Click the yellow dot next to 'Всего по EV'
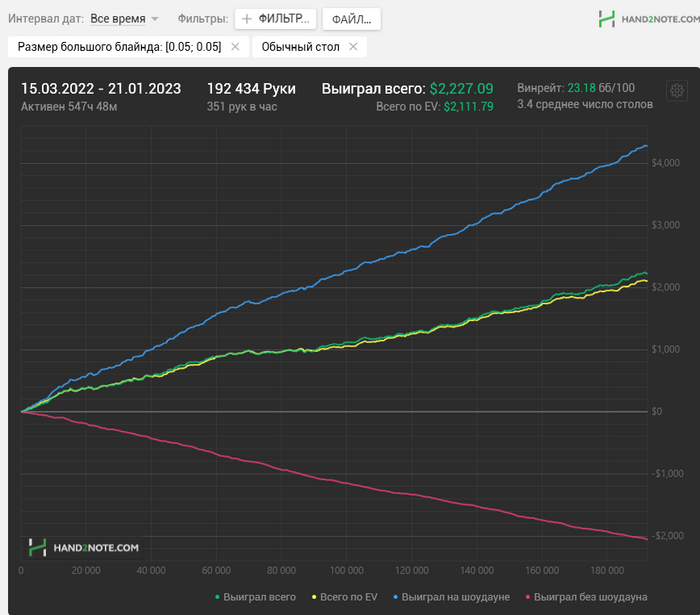Screen dimensions: 700x615 [314, 597]
